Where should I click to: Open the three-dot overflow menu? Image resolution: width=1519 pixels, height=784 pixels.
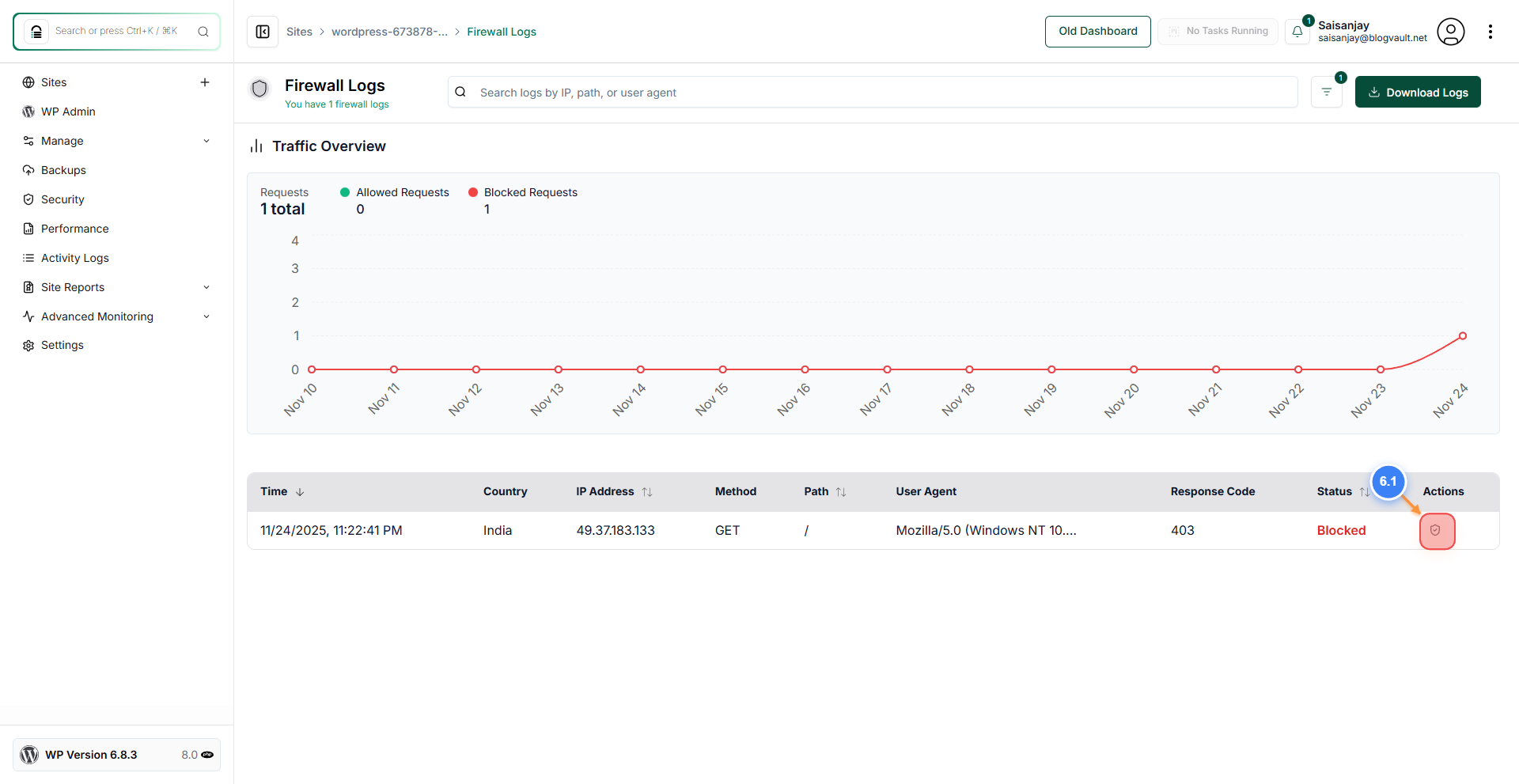[1492, 32]
